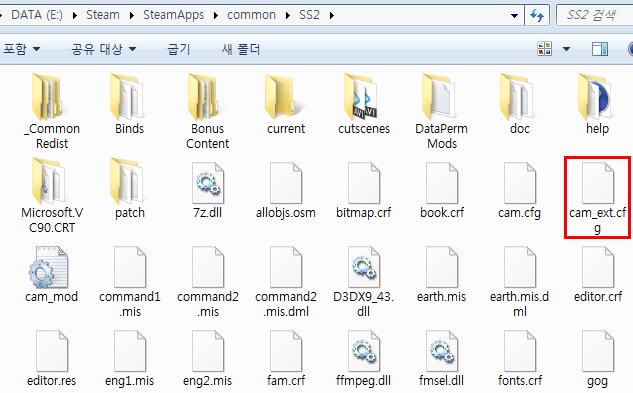Select the fmsel.dll file
Image resolution: width=633 pixels, height=393 pixels.
(441, 359)
